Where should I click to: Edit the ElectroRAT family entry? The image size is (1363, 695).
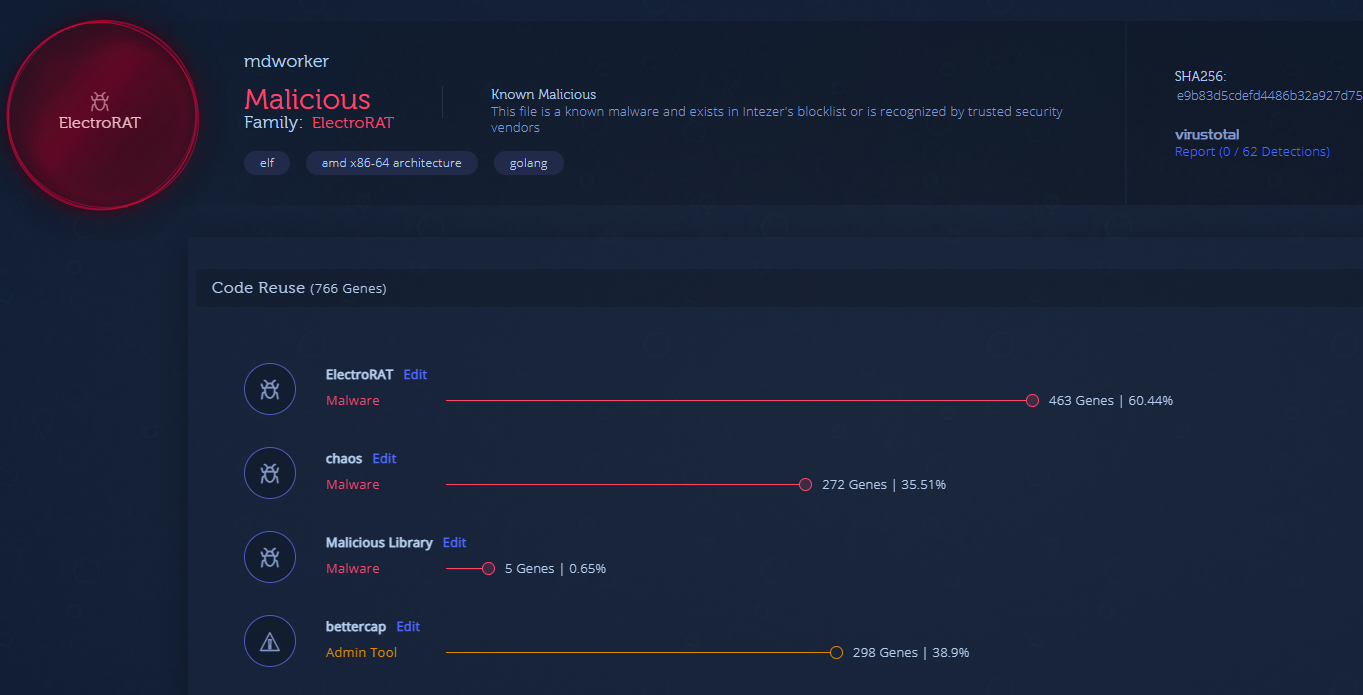(415, 374)
